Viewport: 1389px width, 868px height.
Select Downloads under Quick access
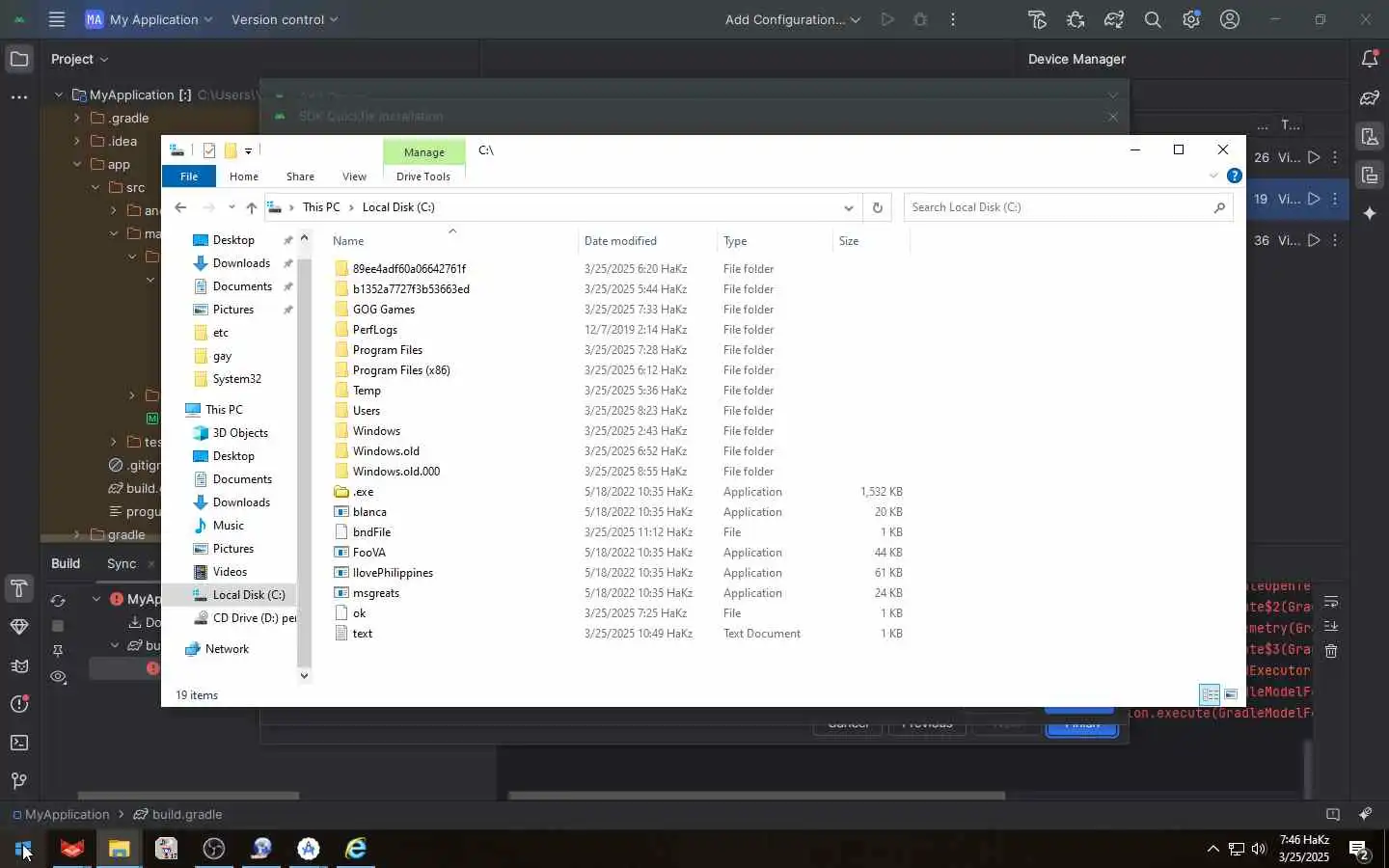coord(241,263)
